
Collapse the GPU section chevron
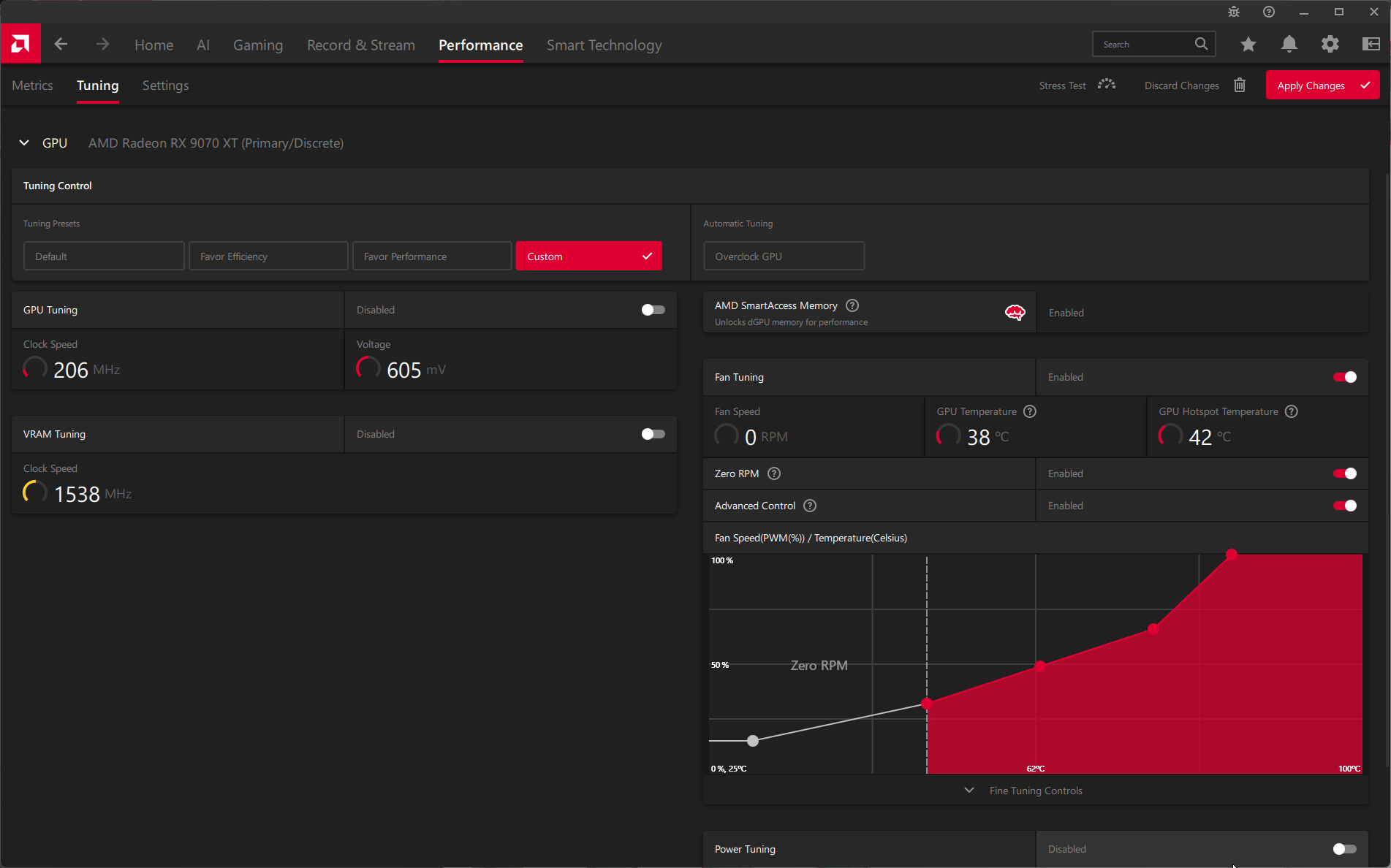[24, 142]
